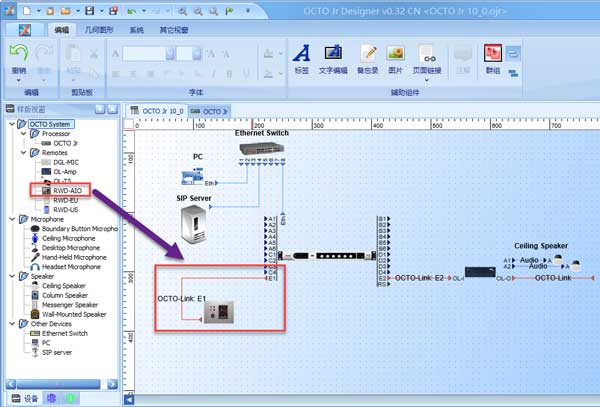Click the 备忘录 memo icon
600x407 pixels.
point(368,55)
